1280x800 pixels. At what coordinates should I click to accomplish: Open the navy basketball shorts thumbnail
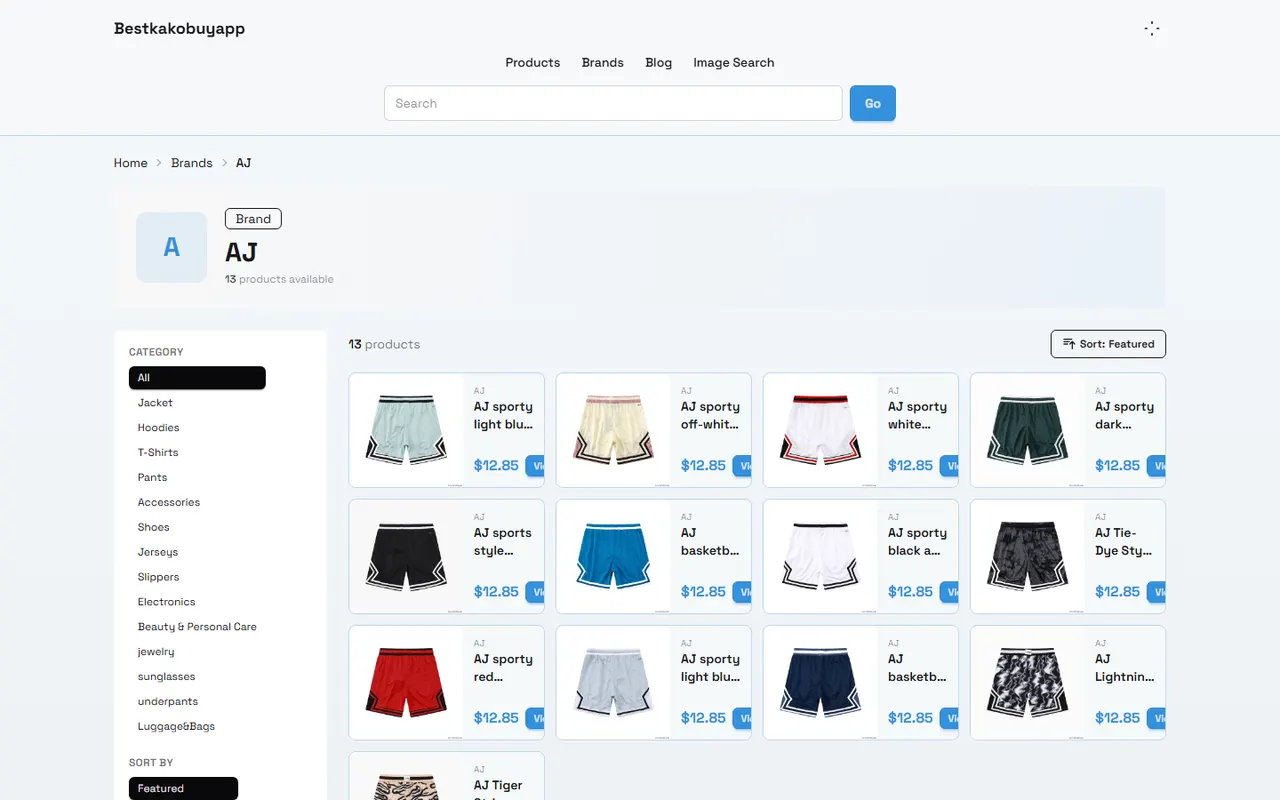tap(820, 682)
